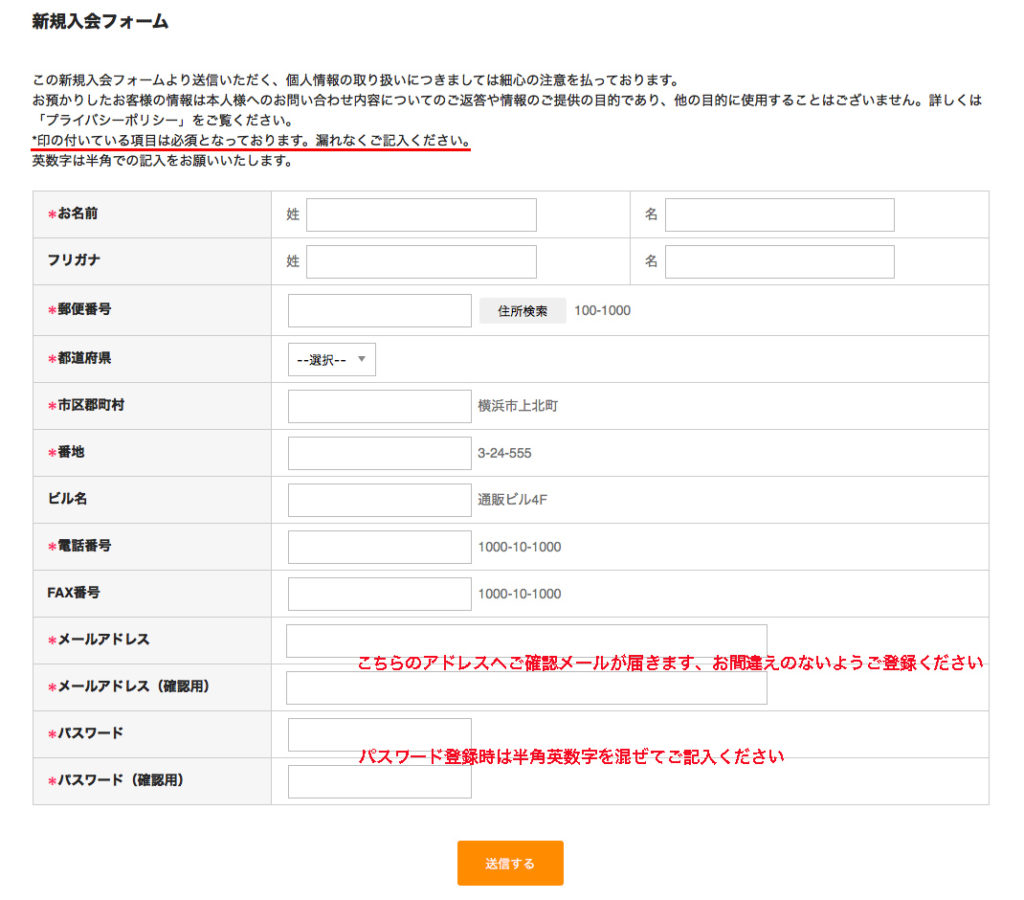The width and height of the screenshot is (1024, 900).
Task: Focus the 郵便番号 postal code field
Action: 379,311
